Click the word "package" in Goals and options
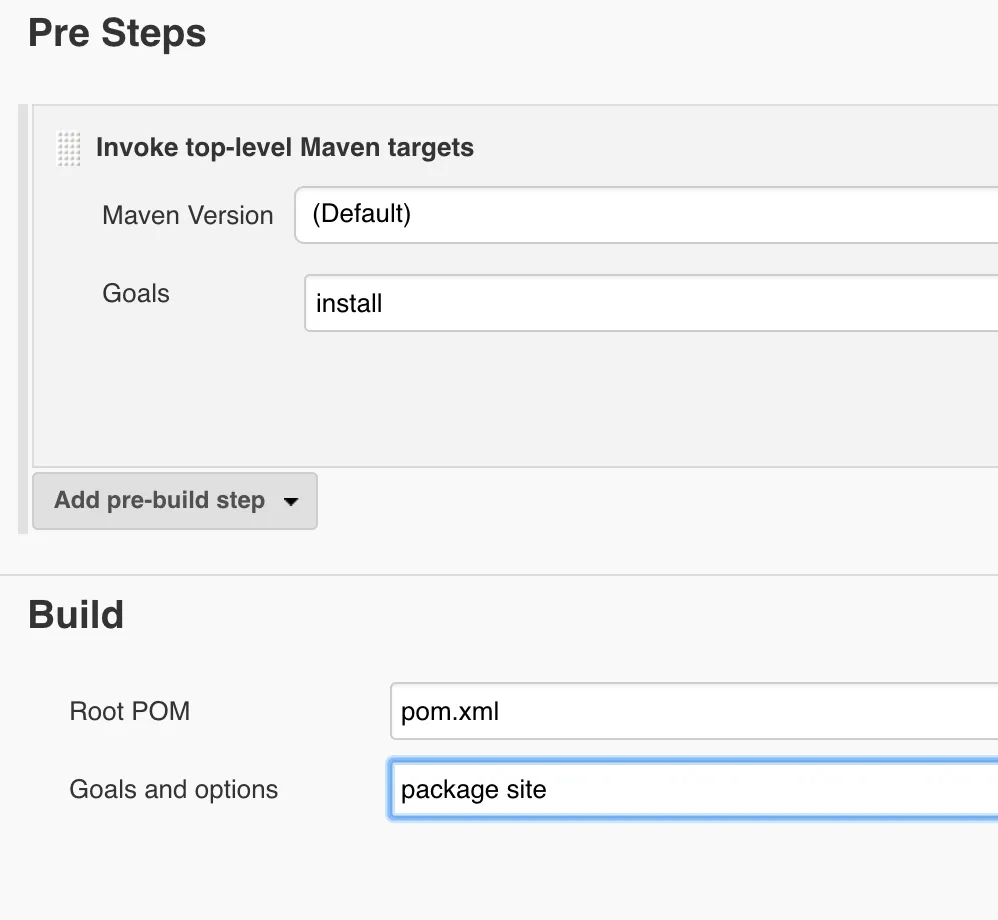The height and width of the screenshot is (920, 998). [443, 790]
